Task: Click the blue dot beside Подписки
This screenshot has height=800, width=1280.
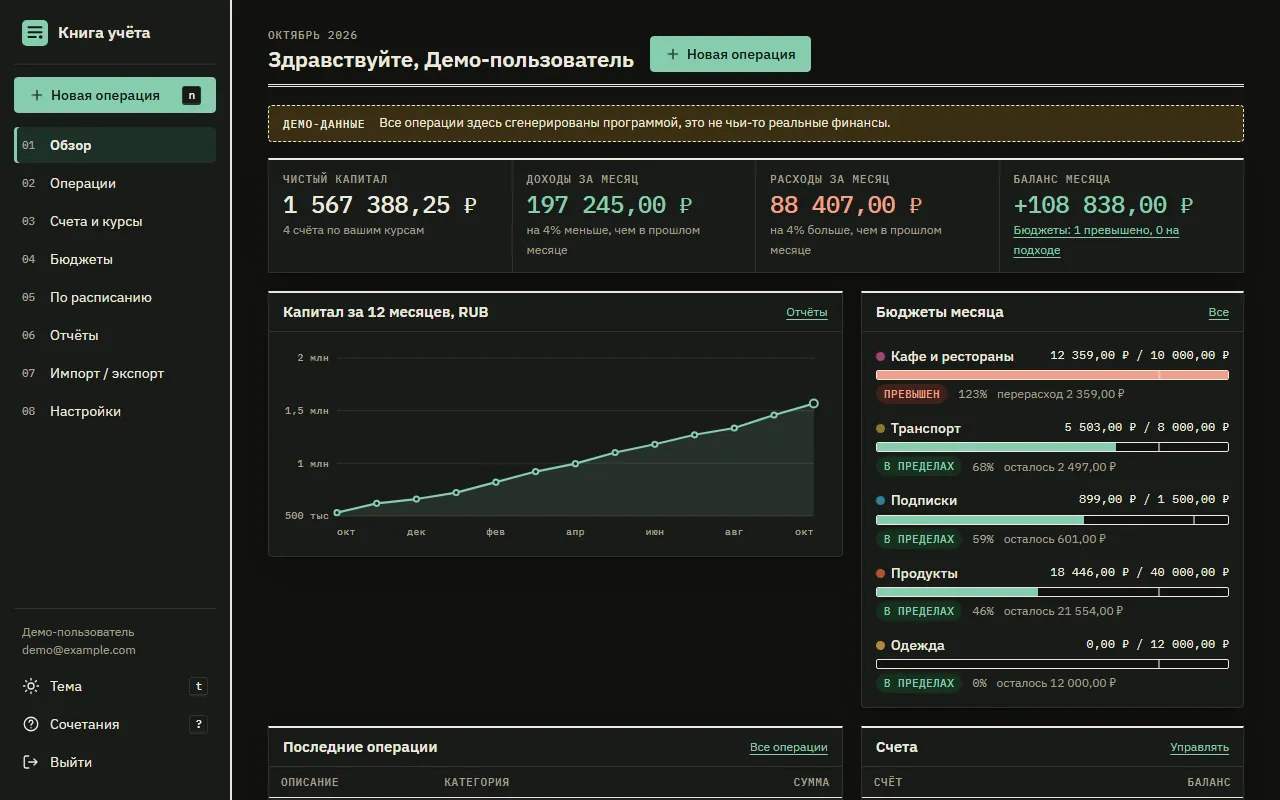Action: [880, 500]
